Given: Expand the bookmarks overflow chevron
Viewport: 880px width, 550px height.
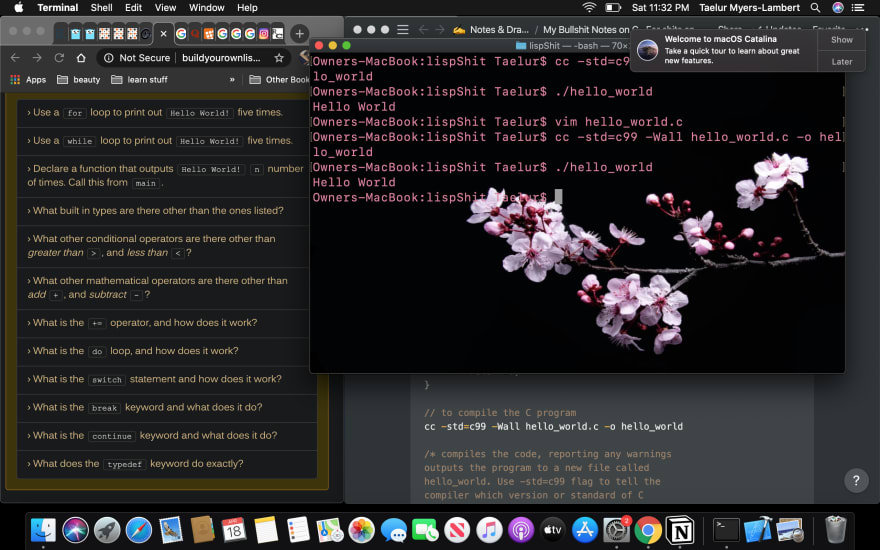Looking at the screenshot, I should coord(231,80).
